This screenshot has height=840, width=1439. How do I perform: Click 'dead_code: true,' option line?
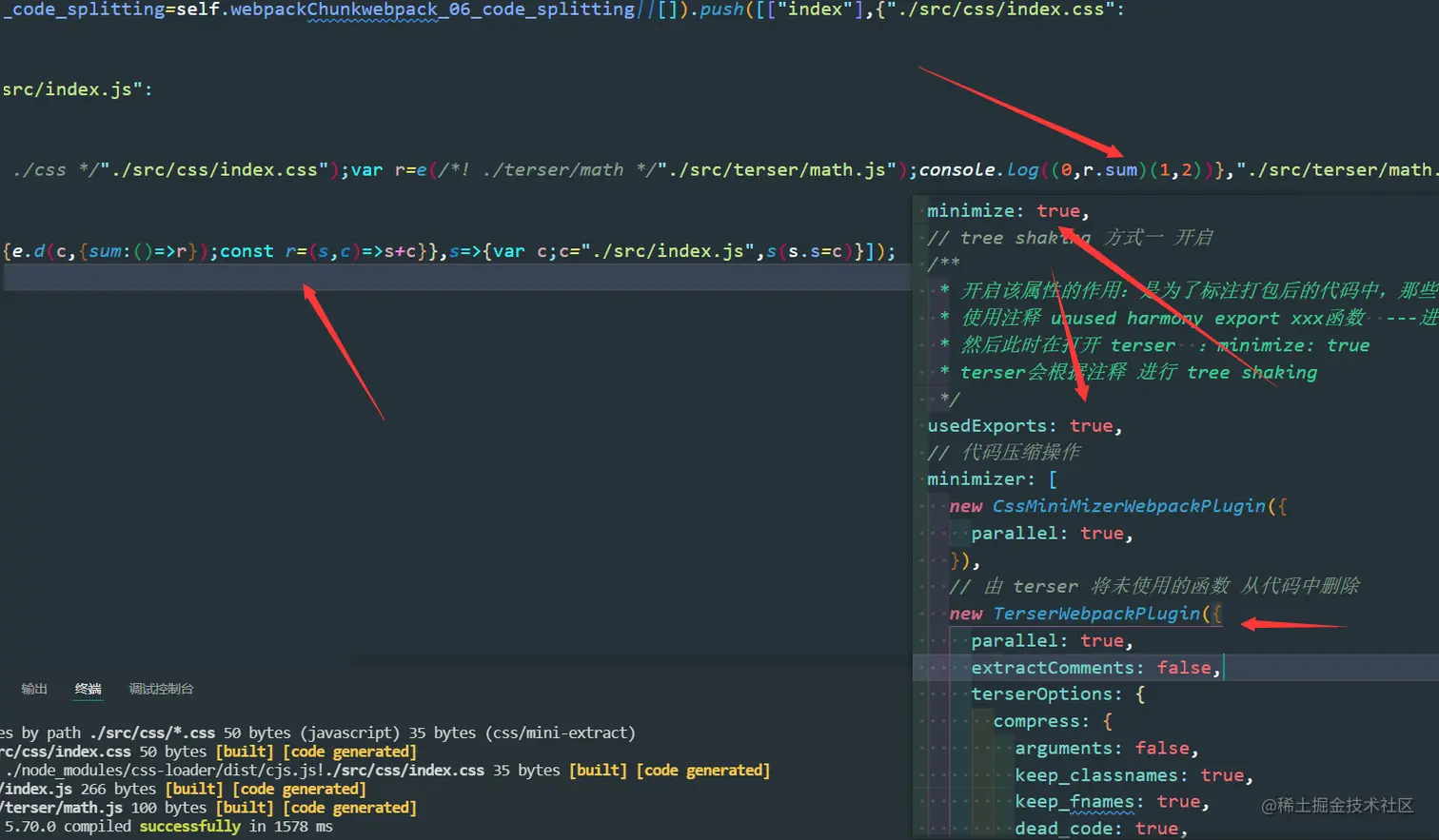1101,829
